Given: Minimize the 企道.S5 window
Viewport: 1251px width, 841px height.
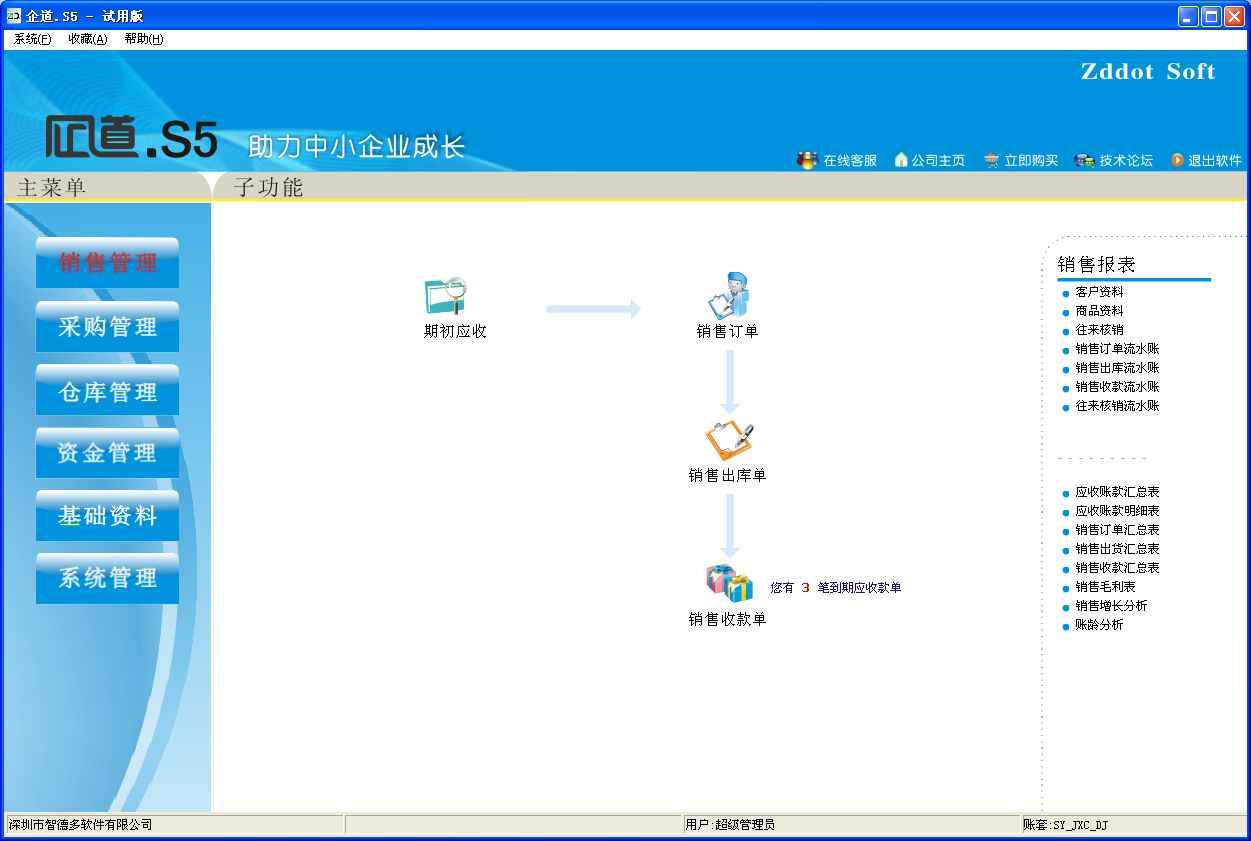Looking at the screenshot, I should [1188, 16].
